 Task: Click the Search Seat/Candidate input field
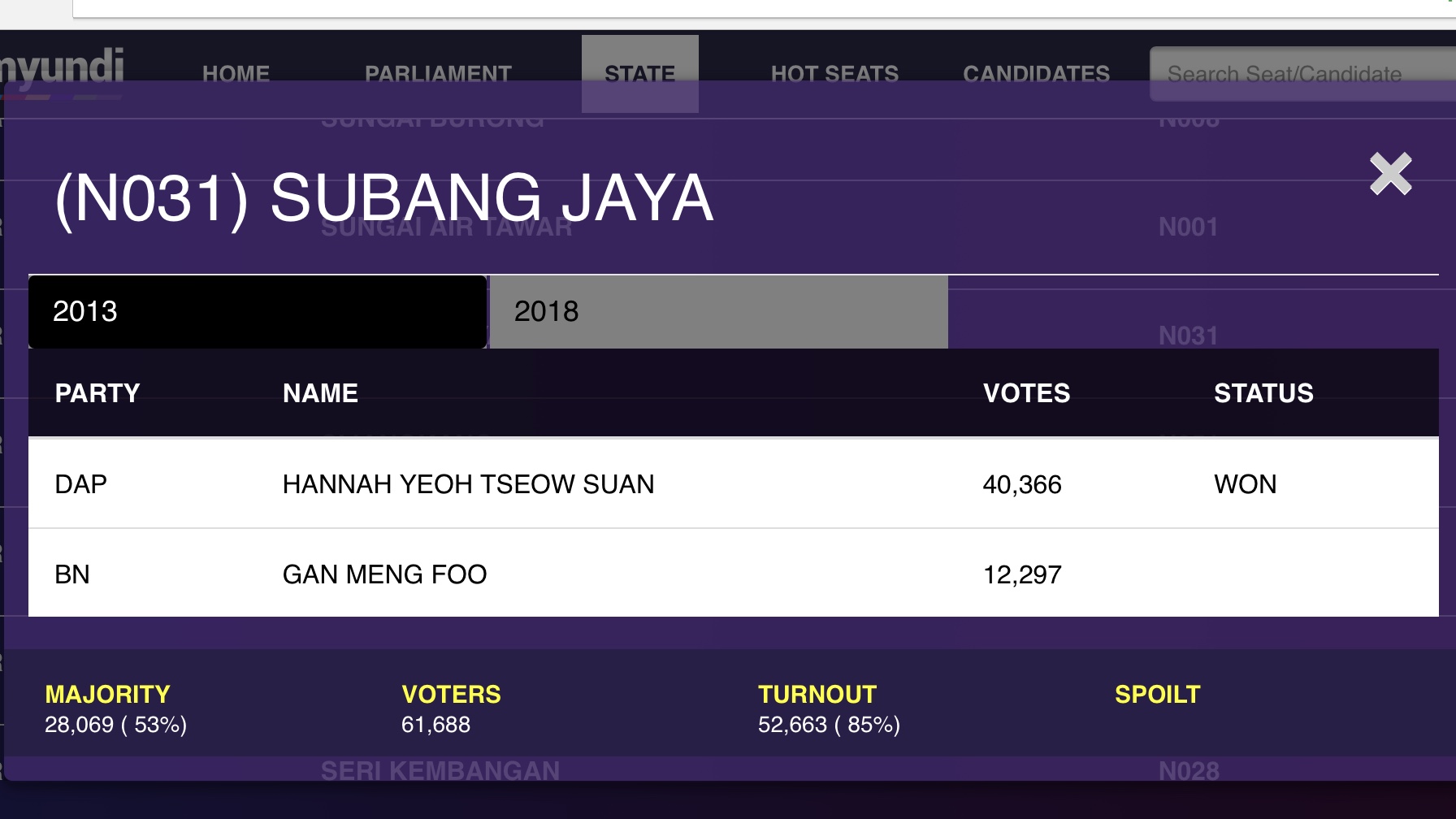click(1302, 74)
